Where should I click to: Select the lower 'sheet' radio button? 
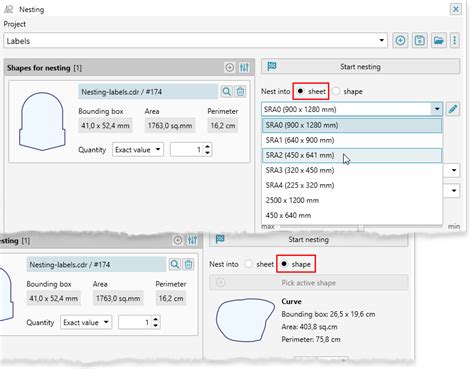(248, 264)
